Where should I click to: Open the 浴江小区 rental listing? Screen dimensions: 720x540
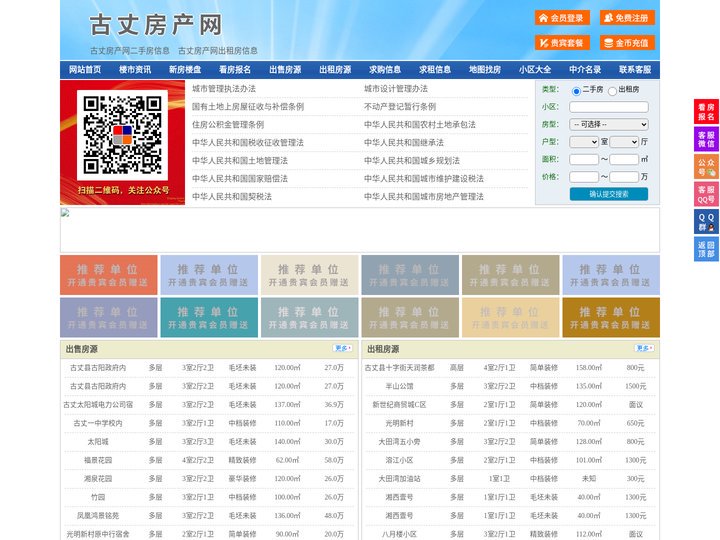pos(399,460)
